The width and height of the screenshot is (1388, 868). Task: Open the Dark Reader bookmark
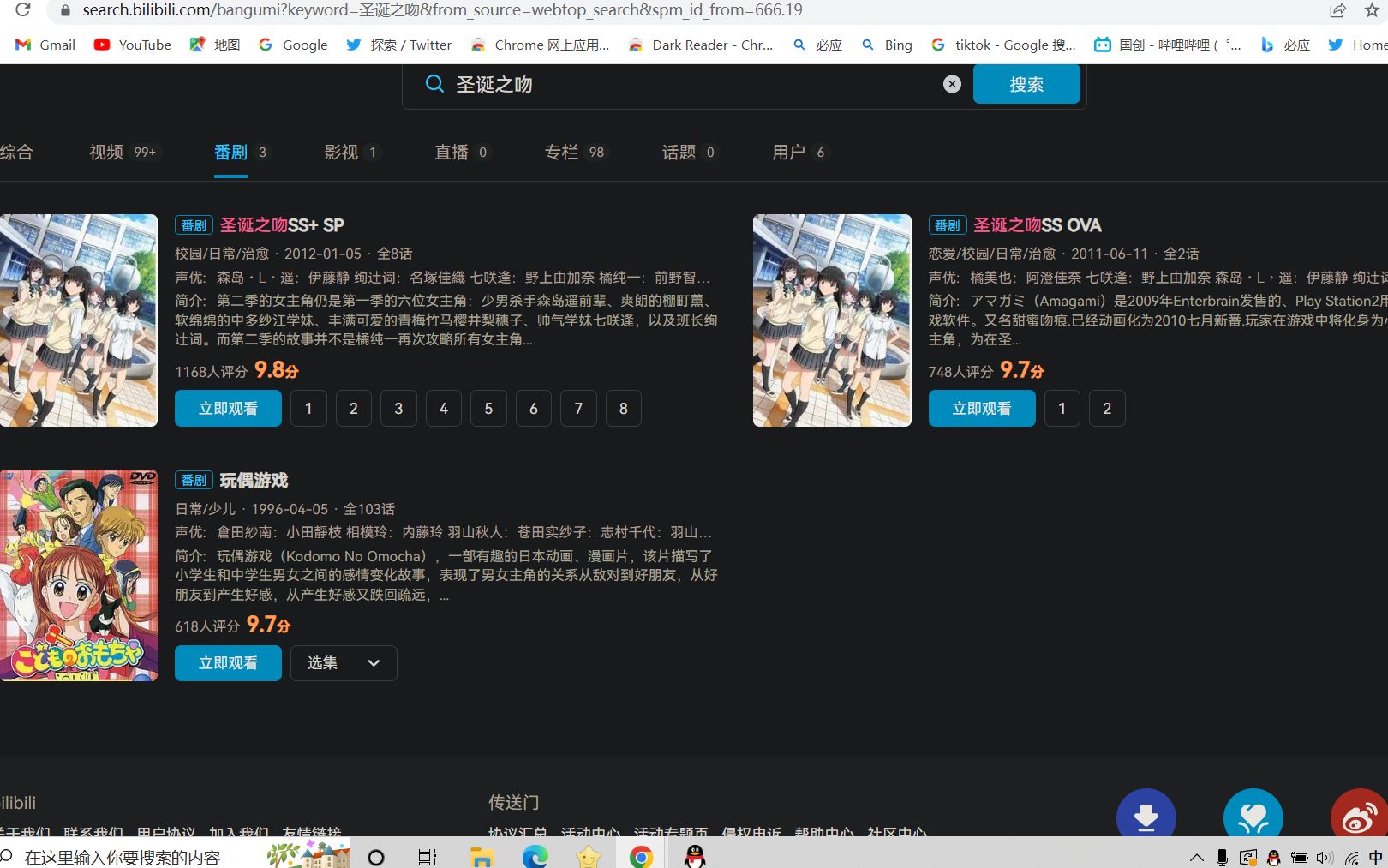tap(700, 45)
